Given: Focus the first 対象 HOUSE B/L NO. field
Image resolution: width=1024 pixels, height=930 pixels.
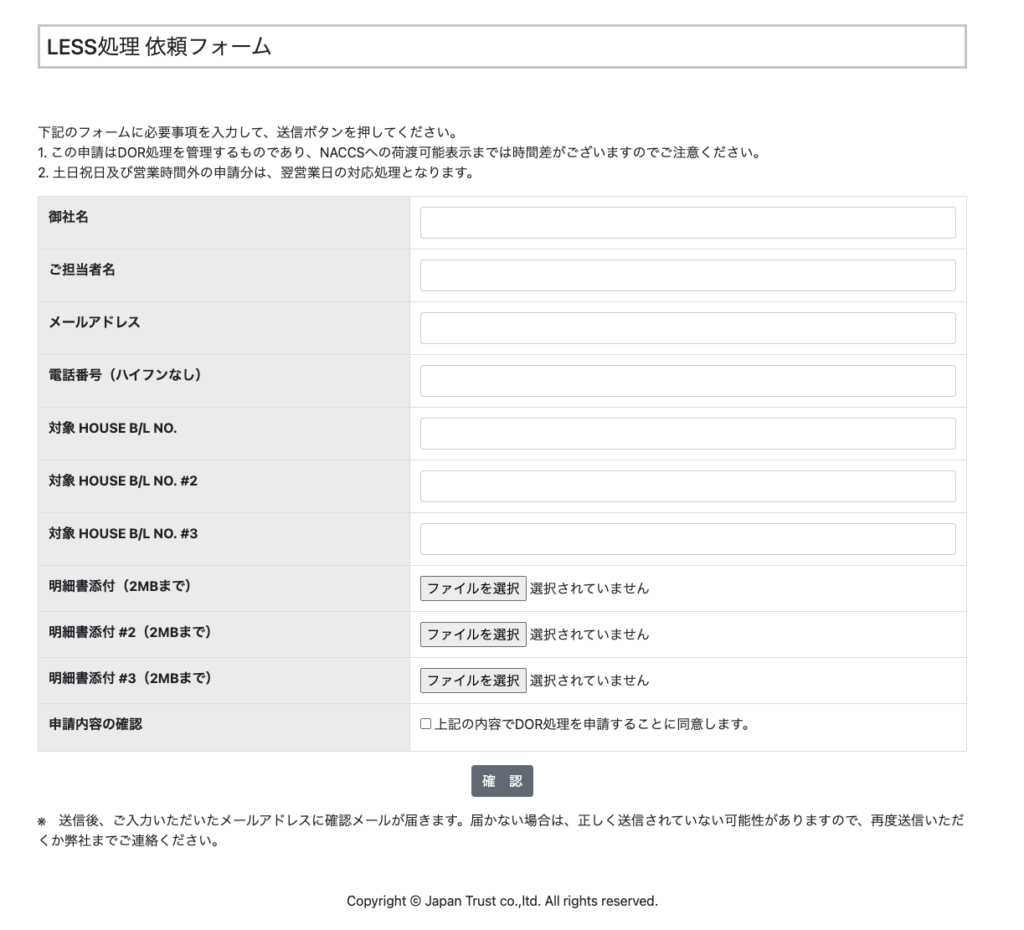Looking at the screenshot, I should (x=687, y=434).
